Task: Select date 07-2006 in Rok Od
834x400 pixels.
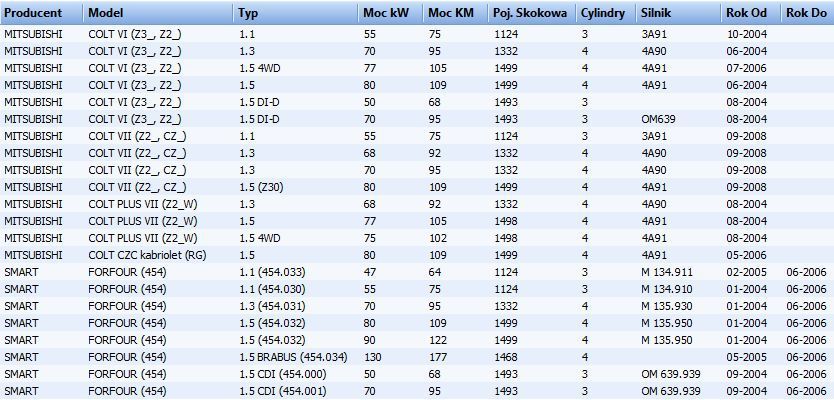Action: click(746, 68)
